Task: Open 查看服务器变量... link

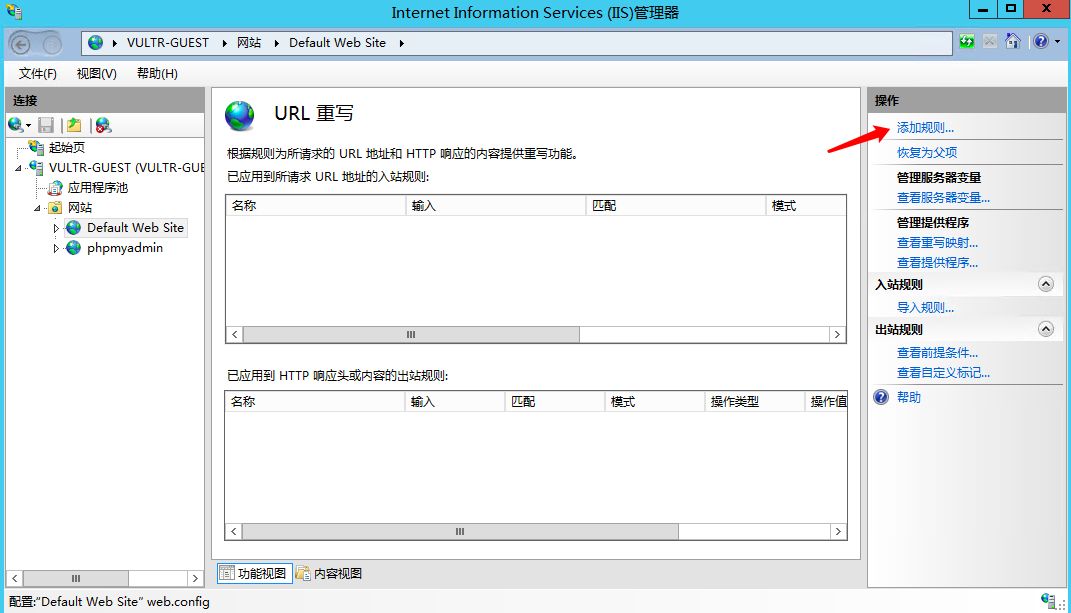Action: click(x=943, y=197)
